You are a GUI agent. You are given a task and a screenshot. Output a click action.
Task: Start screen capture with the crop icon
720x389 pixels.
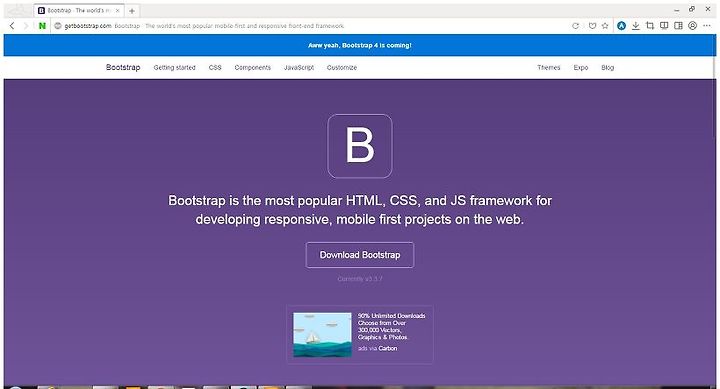tap(650, 26)
